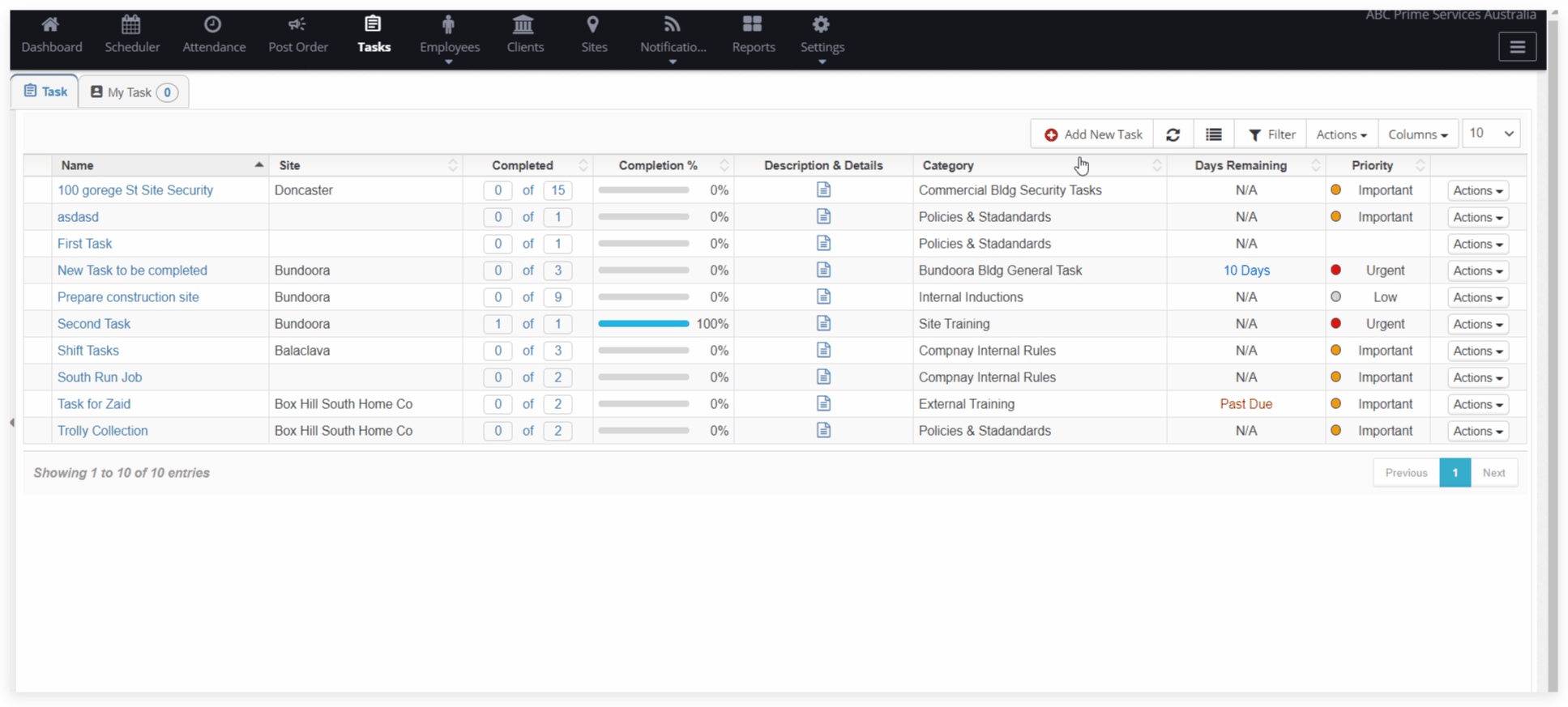Image resolution: width=1568 pixels, height=707 pixels.
Task: Open description icon for New Task to be completed
Action: coord(823,270)
